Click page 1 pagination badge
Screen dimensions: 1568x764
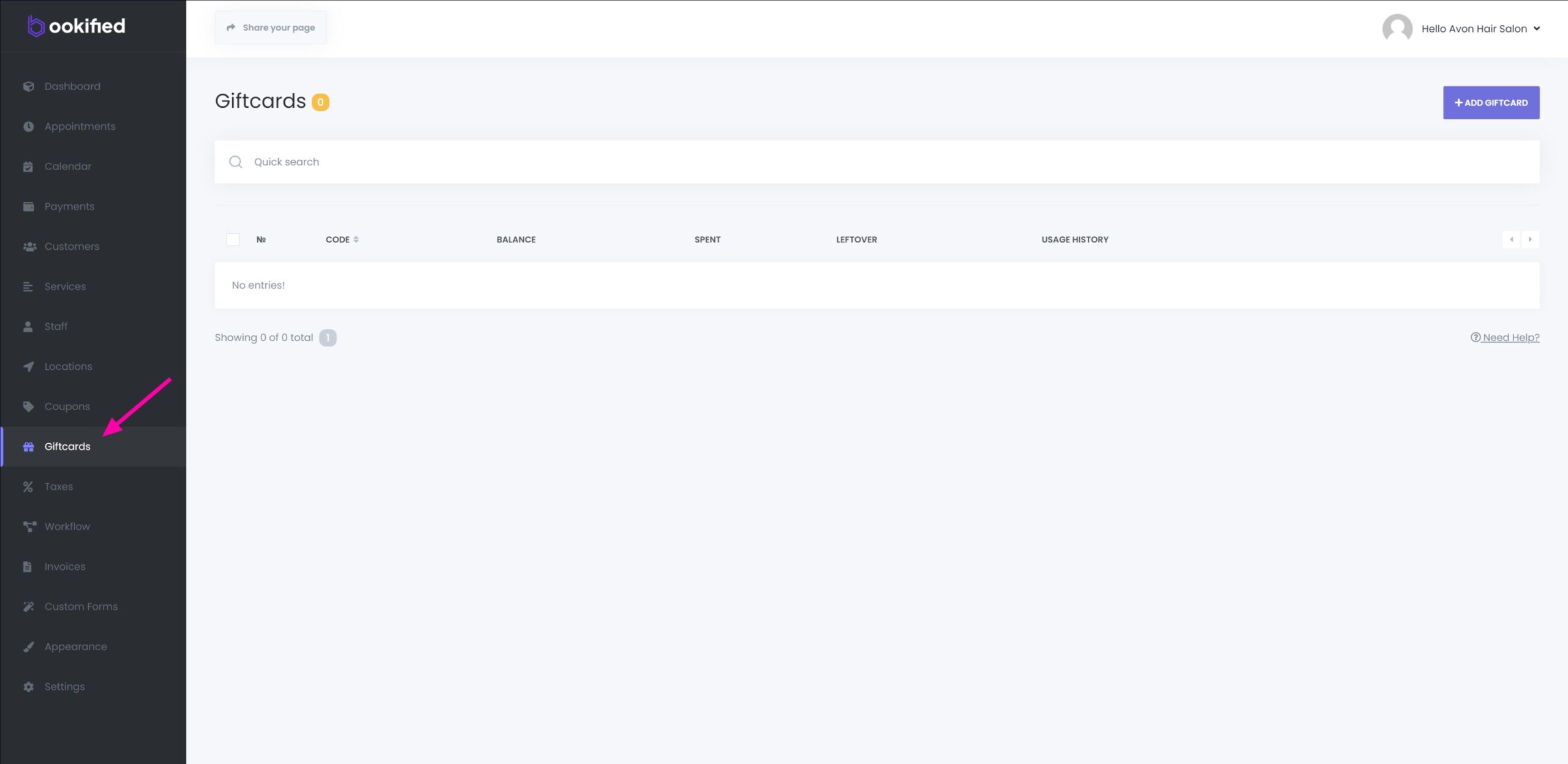(x=328, y=337)
